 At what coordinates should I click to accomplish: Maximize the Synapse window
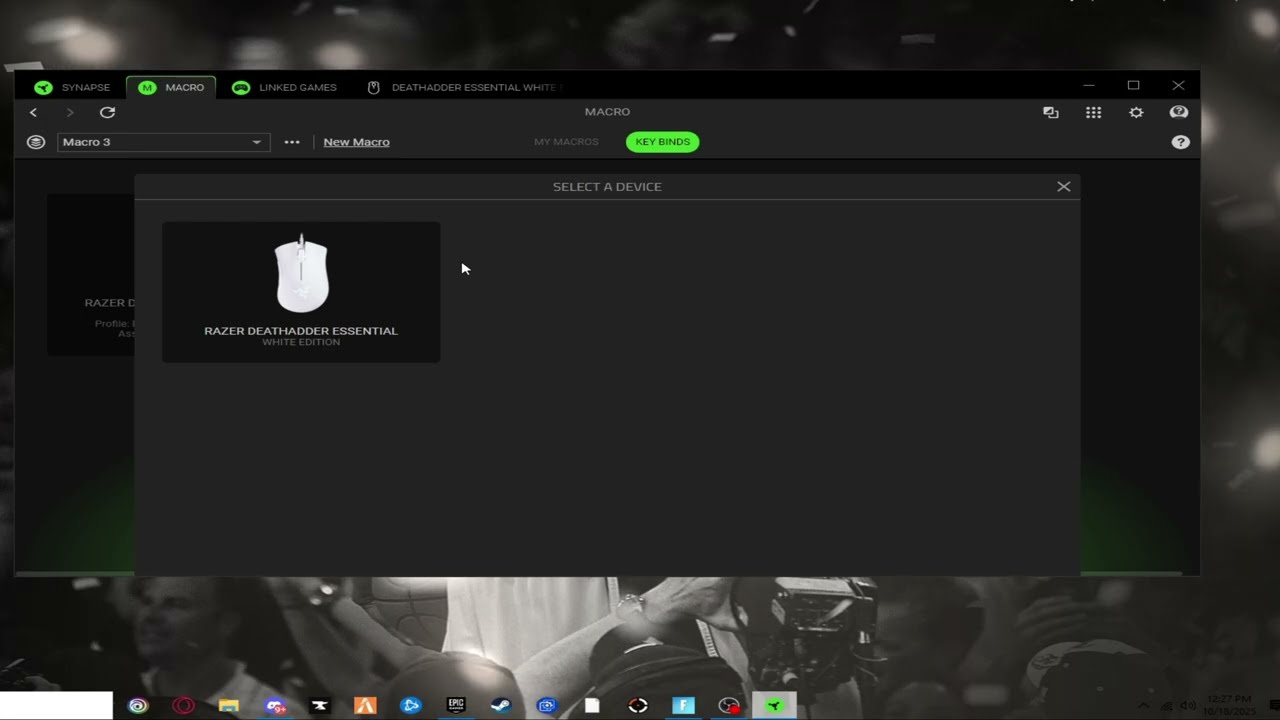tap(1133, 86)
